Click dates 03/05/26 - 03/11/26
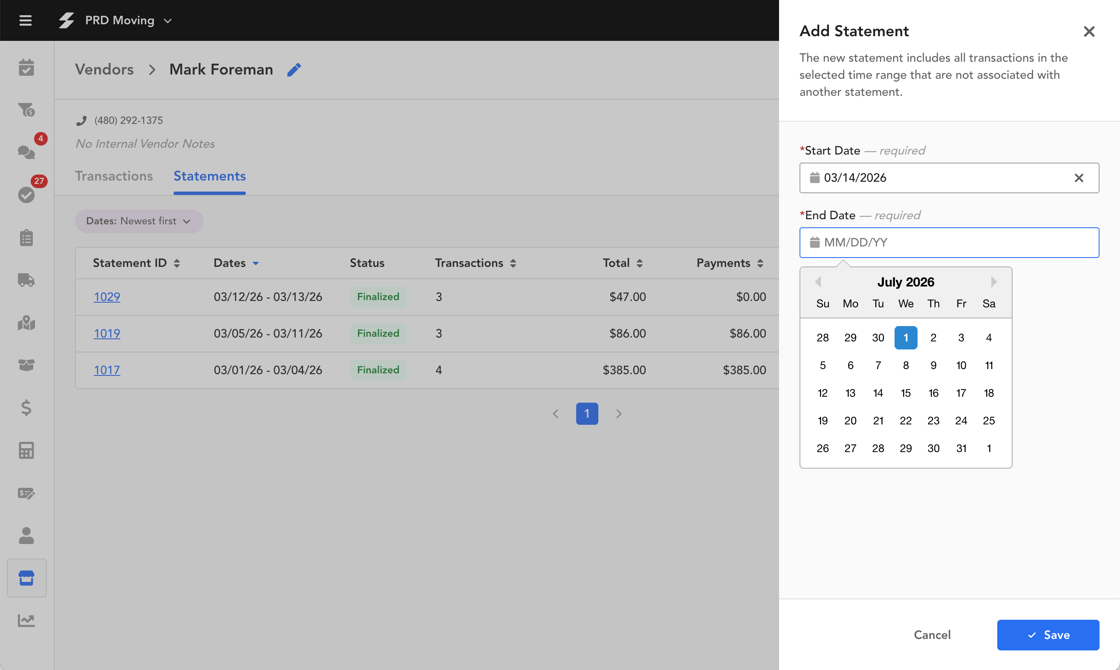 (268, 334)
